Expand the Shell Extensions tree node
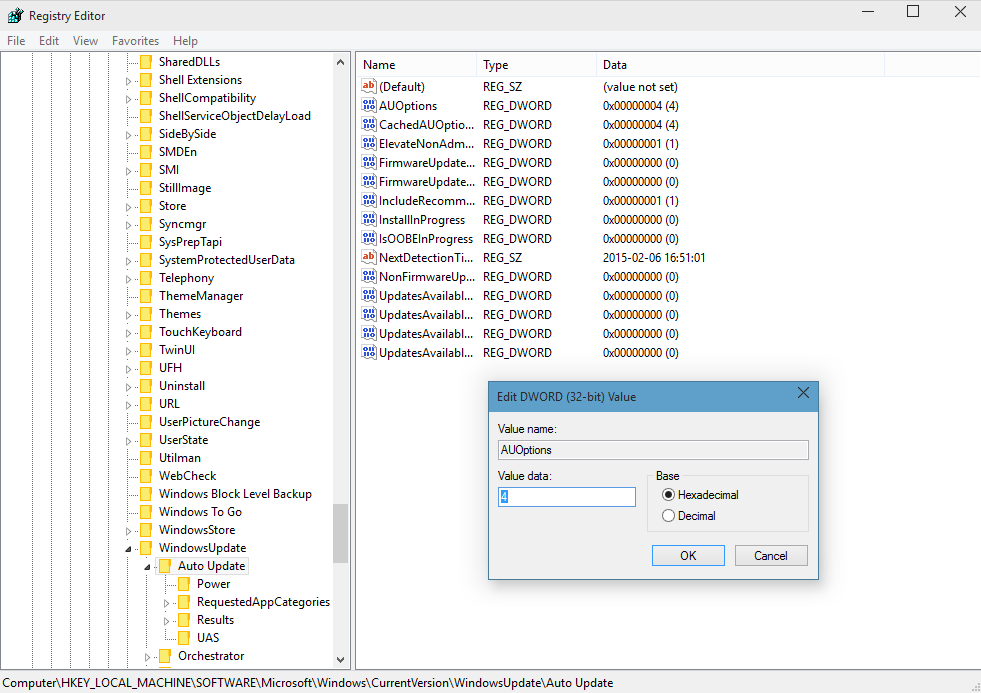This screenshot has width=981, height=693. (x=128, y=81)
